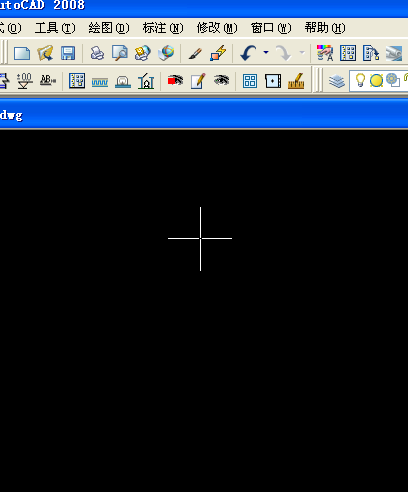The height and width of the screenshot is (492, 408).
Task: Open the 窗口(W) menu
Action: click(x=271, y=28)
